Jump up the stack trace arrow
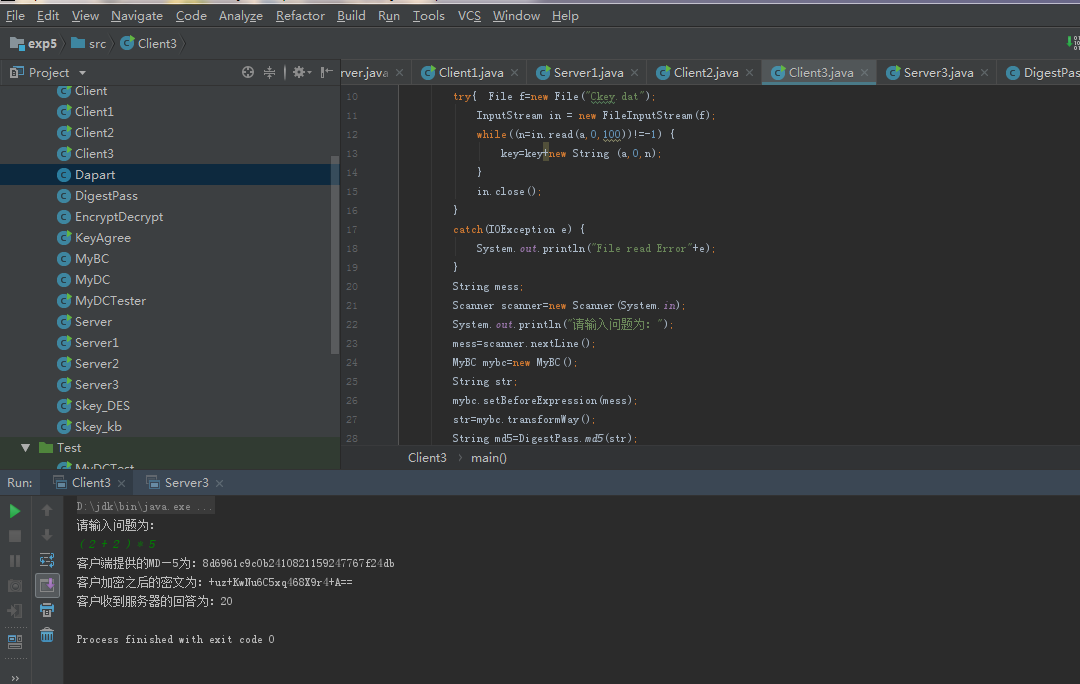 coord(47,510)
